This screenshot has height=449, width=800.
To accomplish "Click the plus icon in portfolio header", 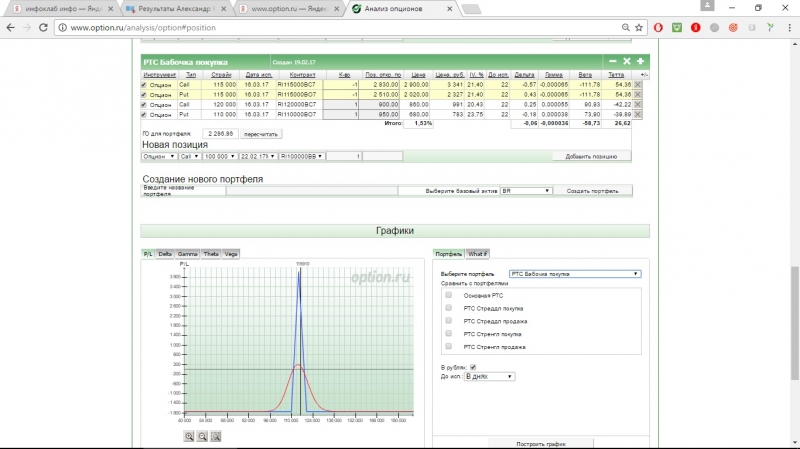I will pyautogui.click(x=639, y=62).
